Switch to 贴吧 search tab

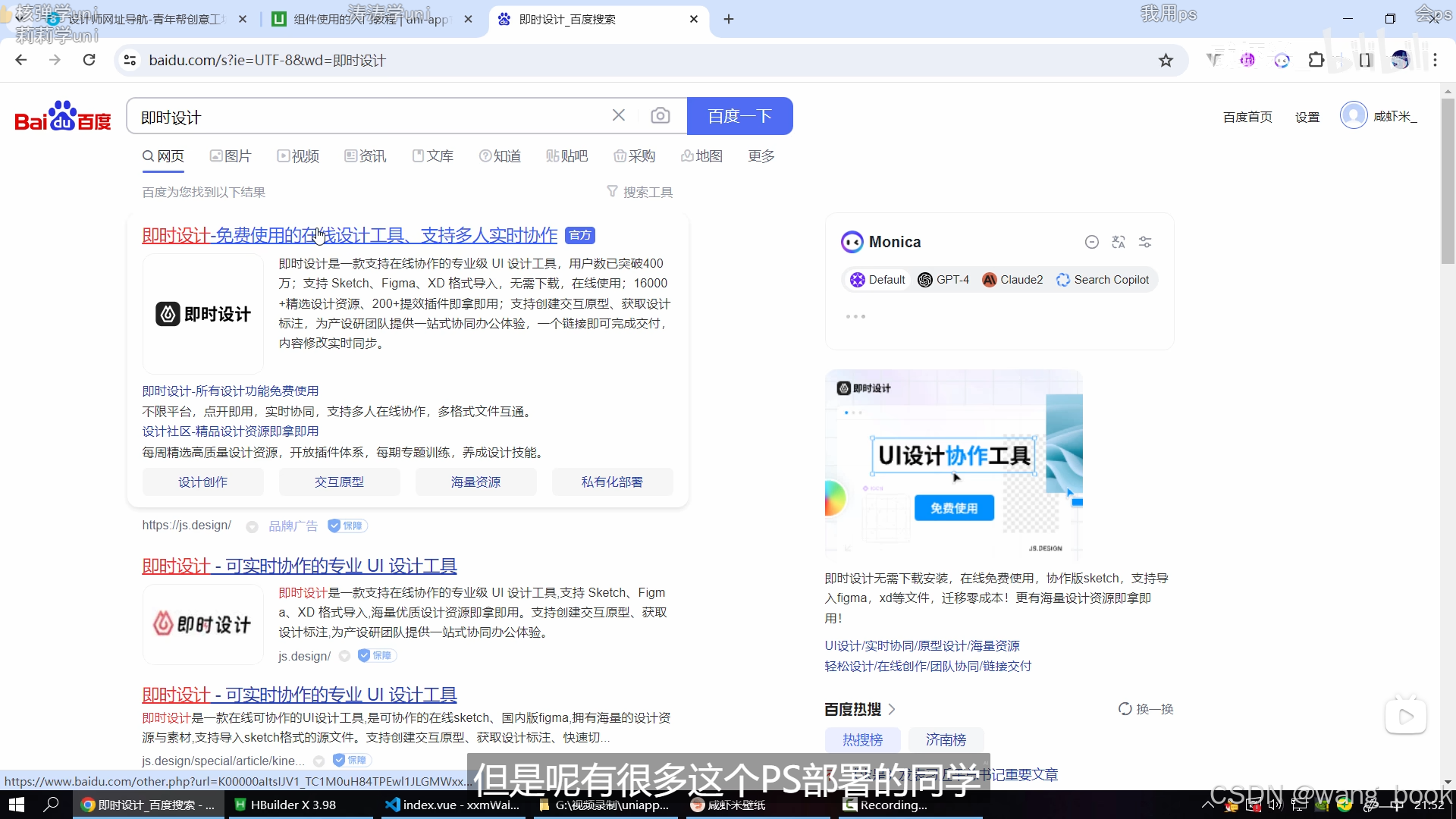pos(567,155)
